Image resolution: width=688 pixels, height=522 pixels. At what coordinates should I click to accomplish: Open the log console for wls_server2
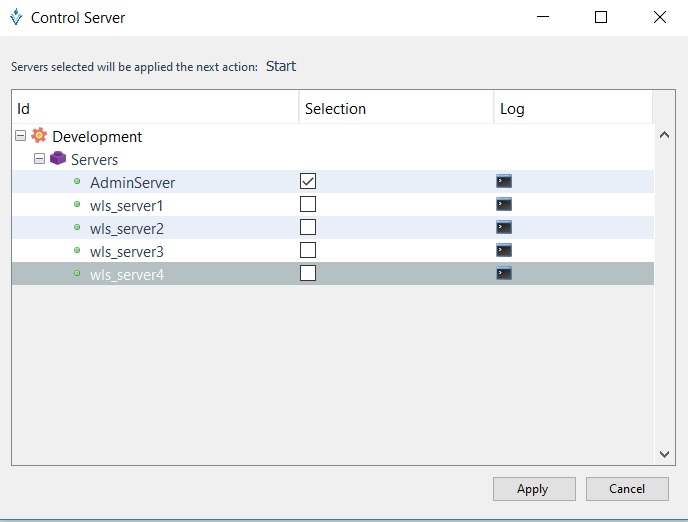point(504,228)
